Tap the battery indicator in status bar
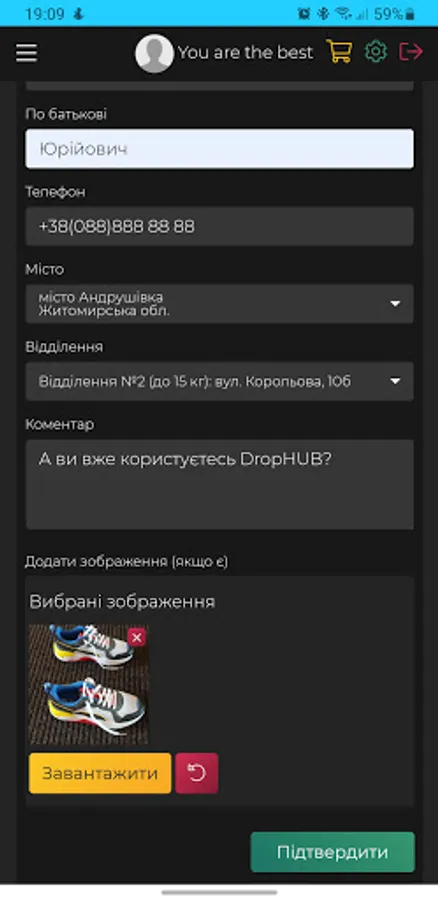 tap(394, 14)
